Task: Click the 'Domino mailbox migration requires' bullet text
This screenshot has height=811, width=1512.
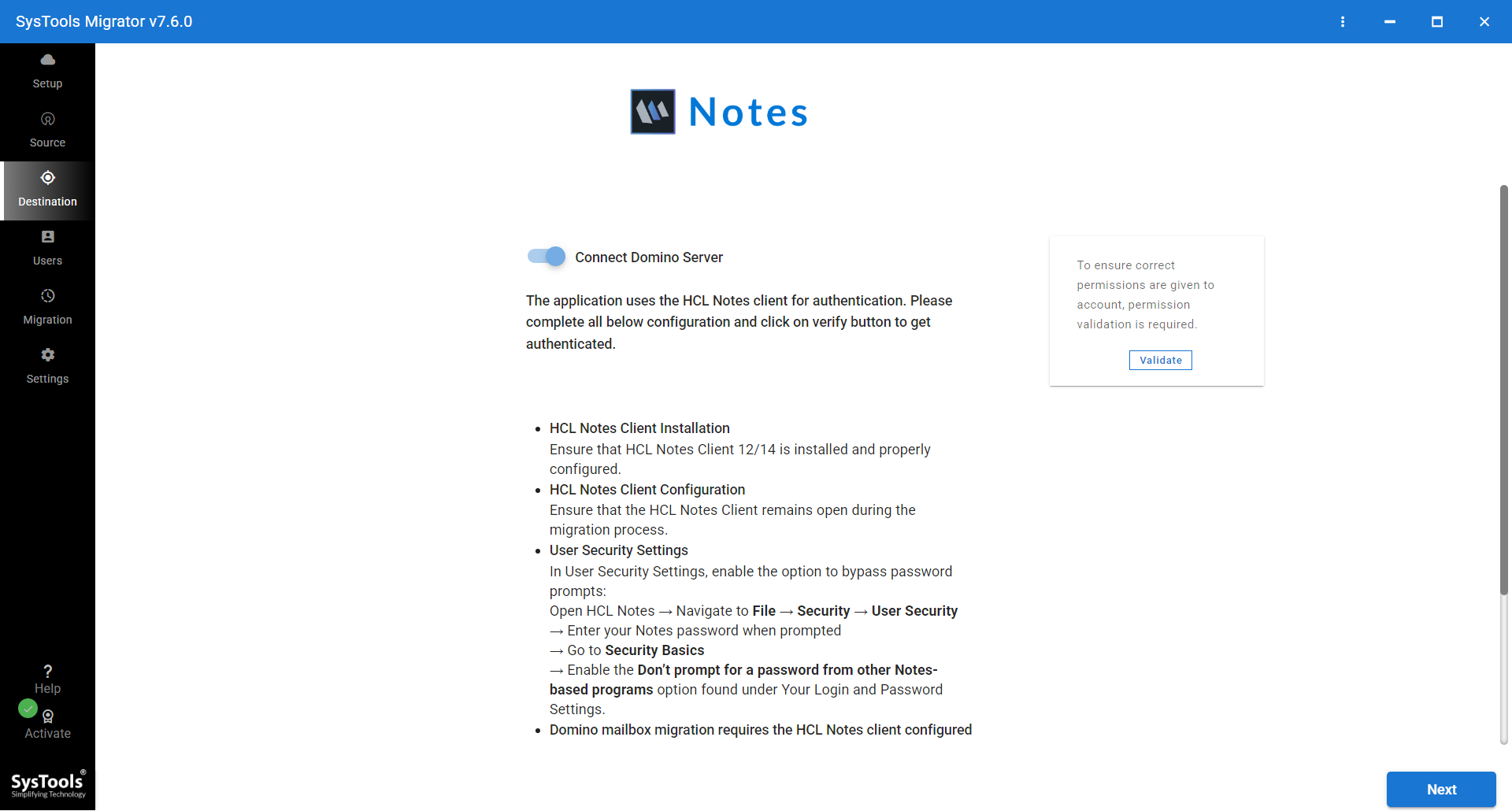Action: pyautogui.click(x=761, y=730)
